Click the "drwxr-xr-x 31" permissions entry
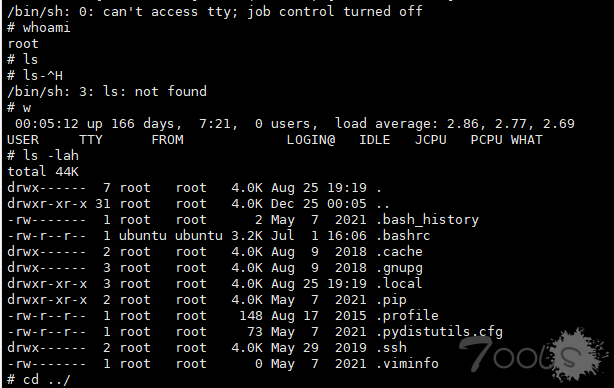 point(59,204)
